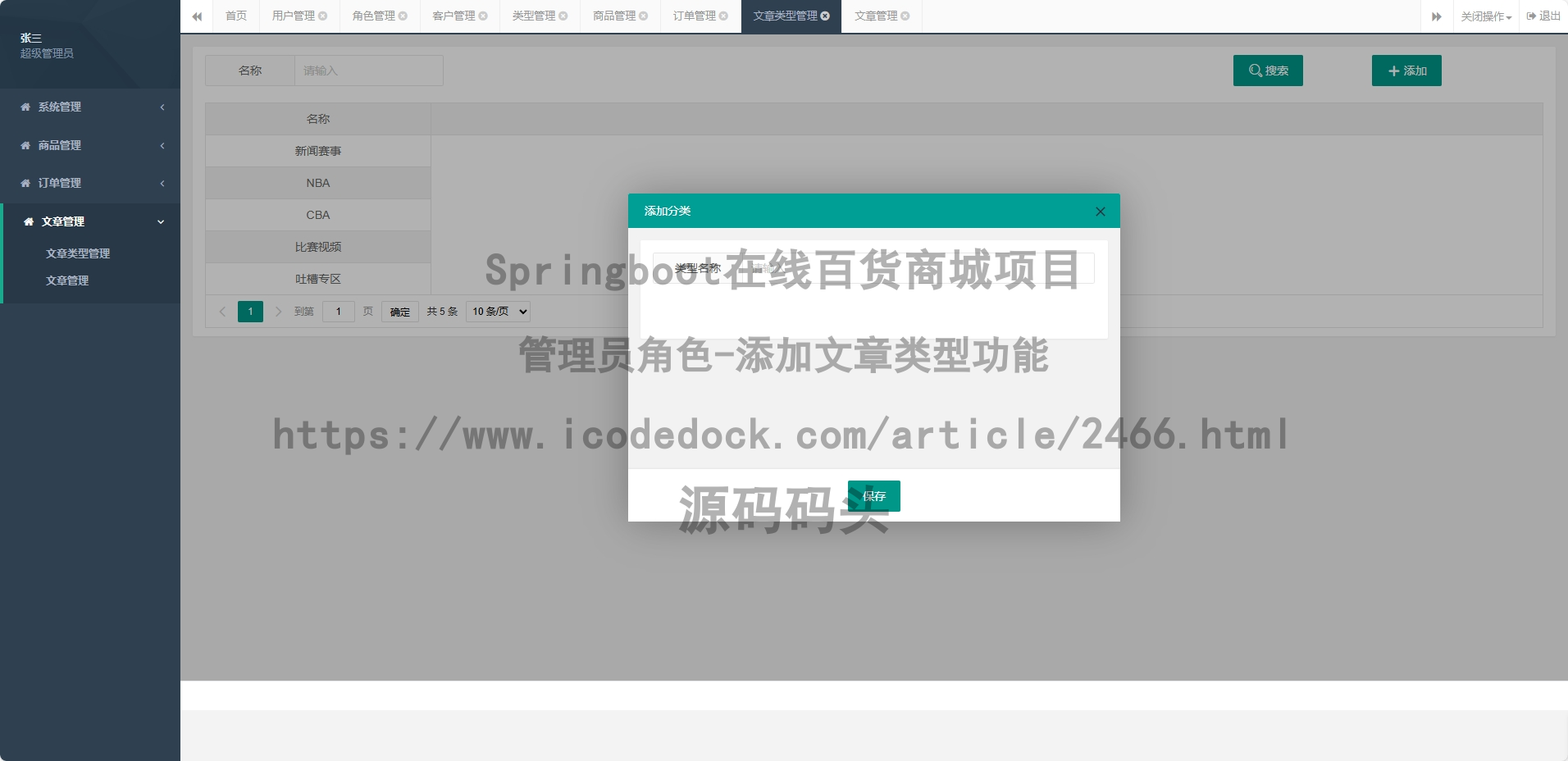Select the CBA table row
Image resolution: width=1568 pixels, height=761 pixels.
(318, 215)
